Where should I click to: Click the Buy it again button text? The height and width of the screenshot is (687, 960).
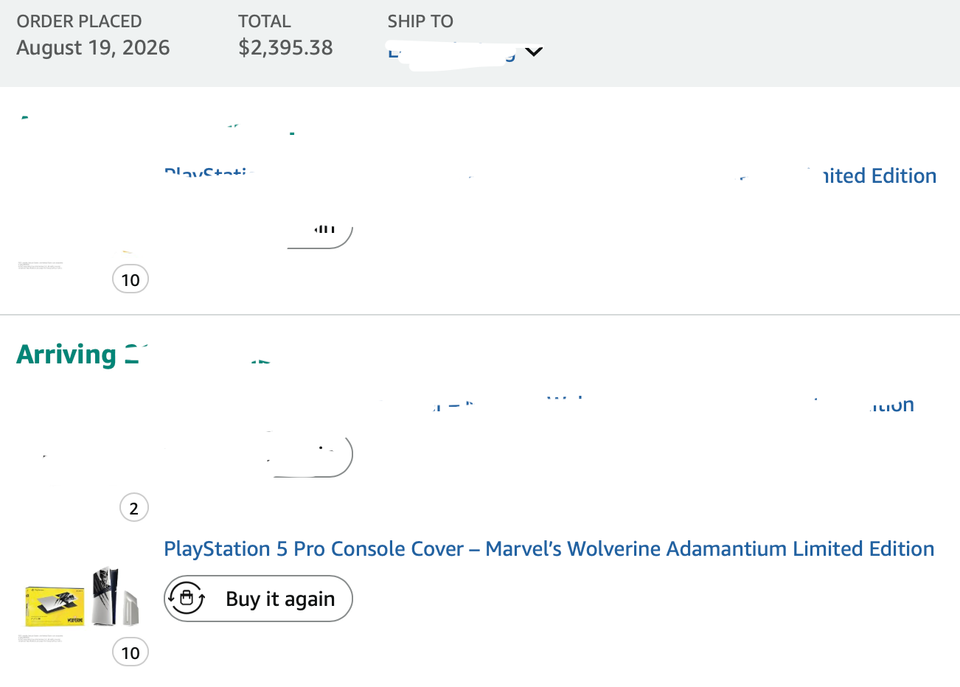pyautogui.click(x=280, y=598)
